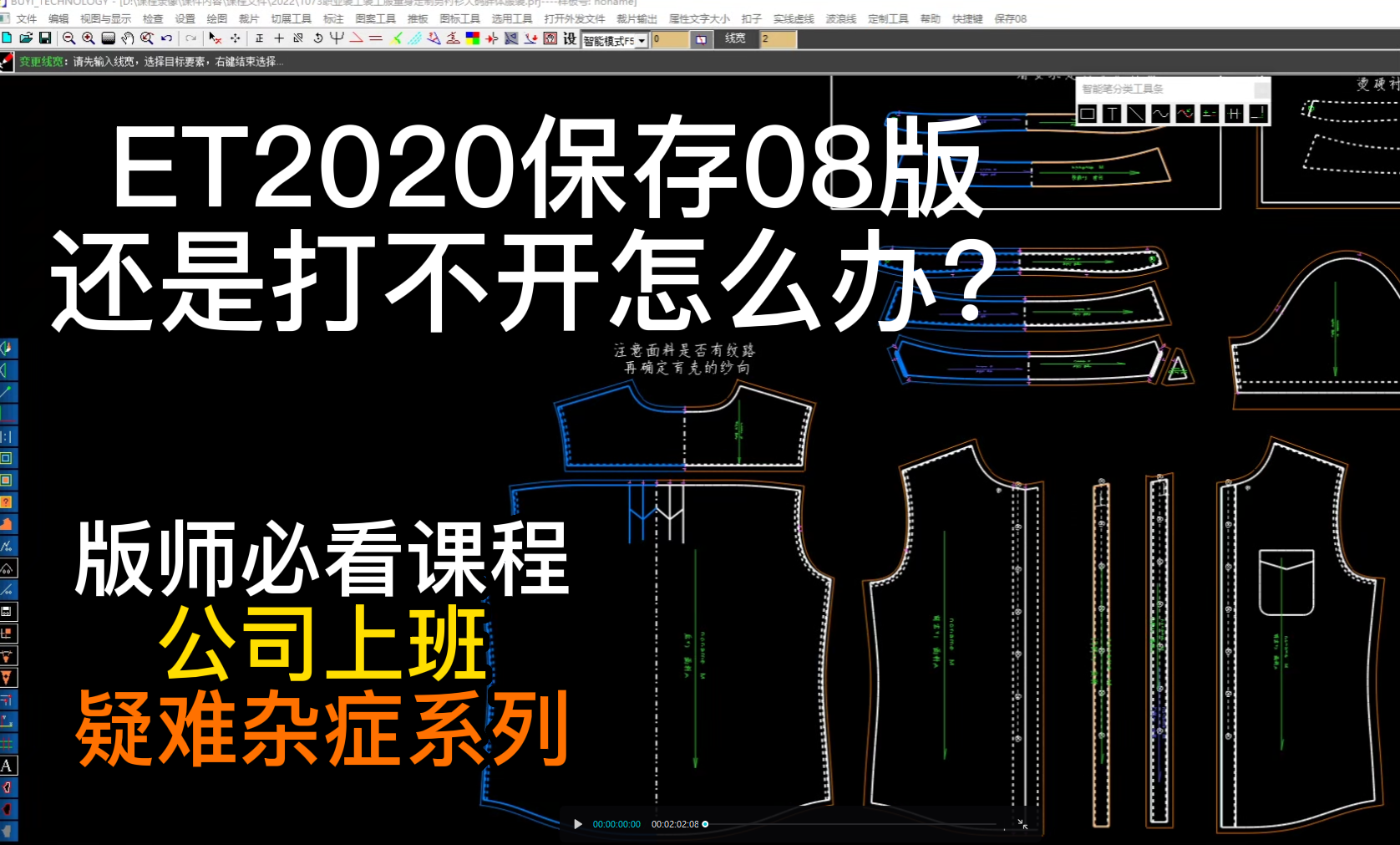Open the 定制工具 menu
This screenshot has width=1400, height=845.
pyautogui.click(x=888, y=18)
